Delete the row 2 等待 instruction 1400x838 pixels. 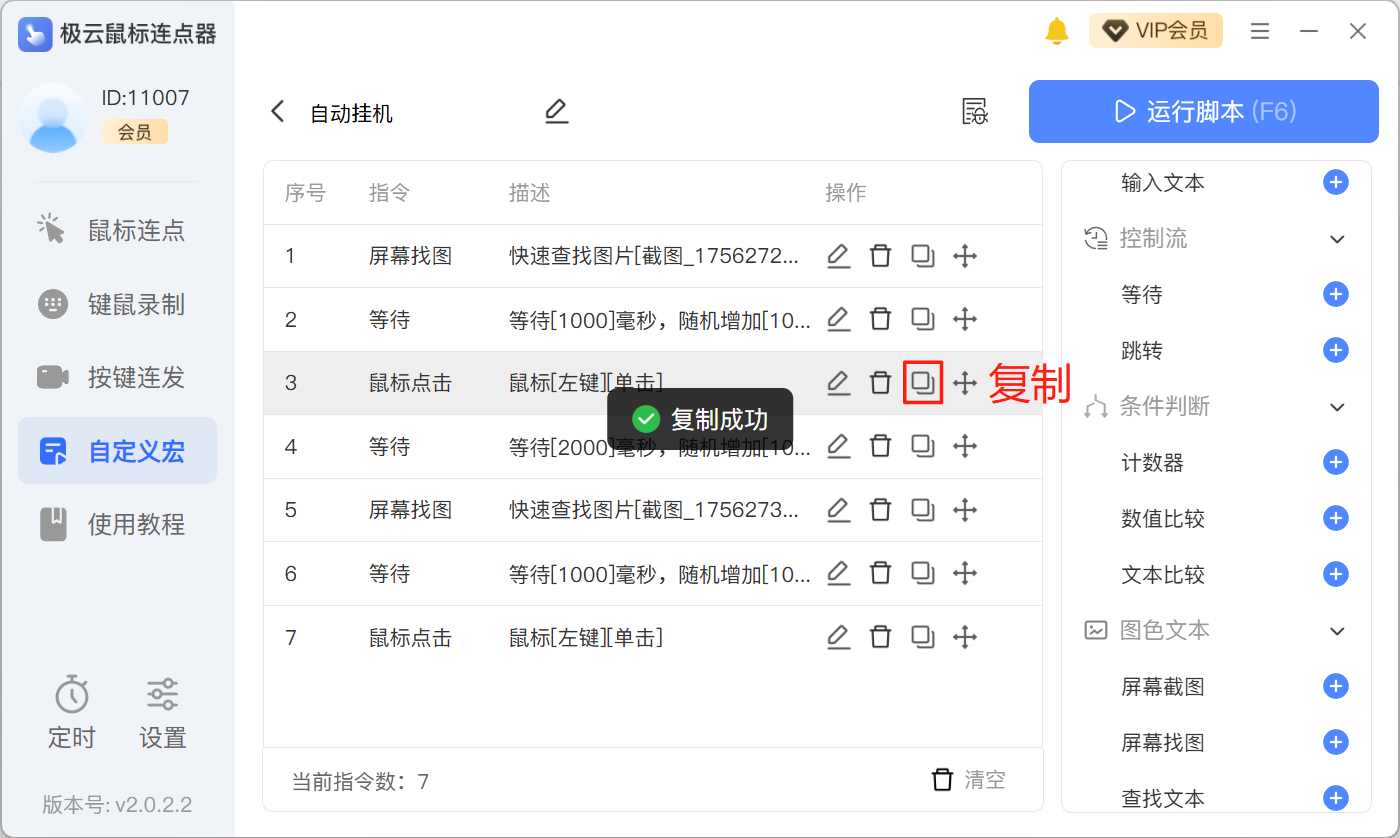coord(880,320)
